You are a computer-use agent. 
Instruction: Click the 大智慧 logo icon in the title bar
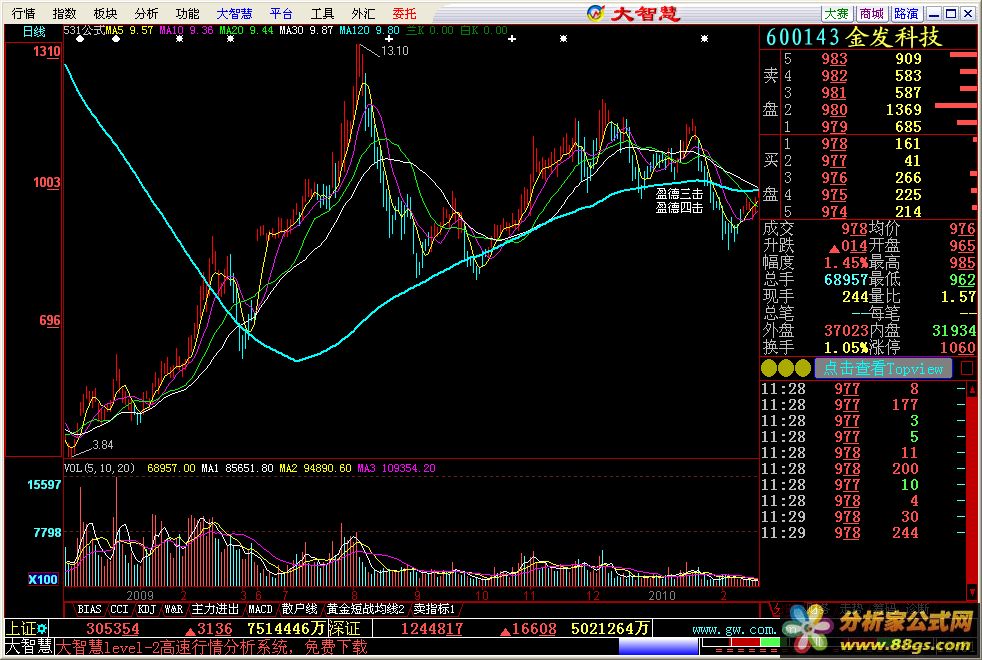(596, 13)
